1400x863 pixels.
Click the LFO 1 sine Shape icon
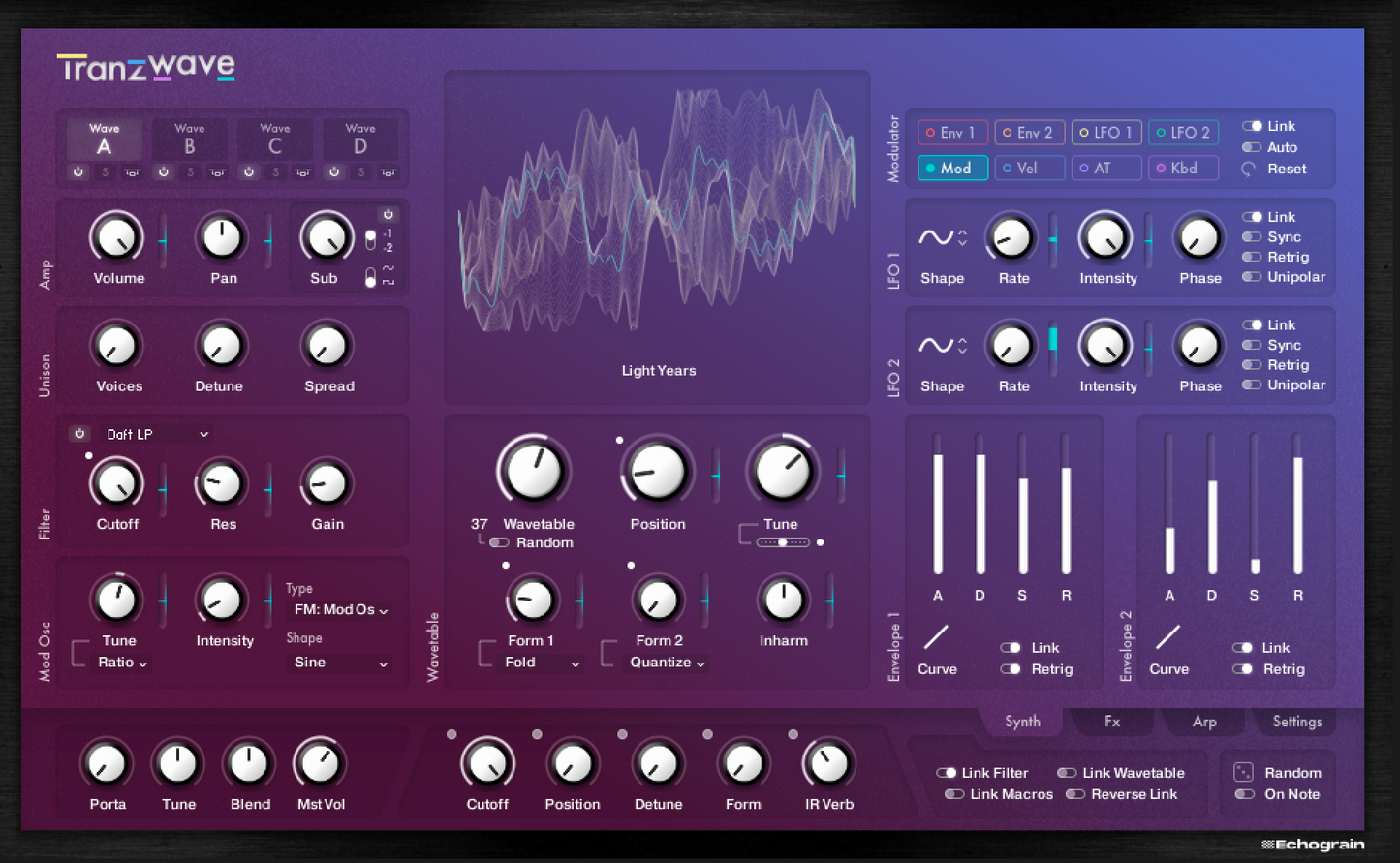(936, 237)
